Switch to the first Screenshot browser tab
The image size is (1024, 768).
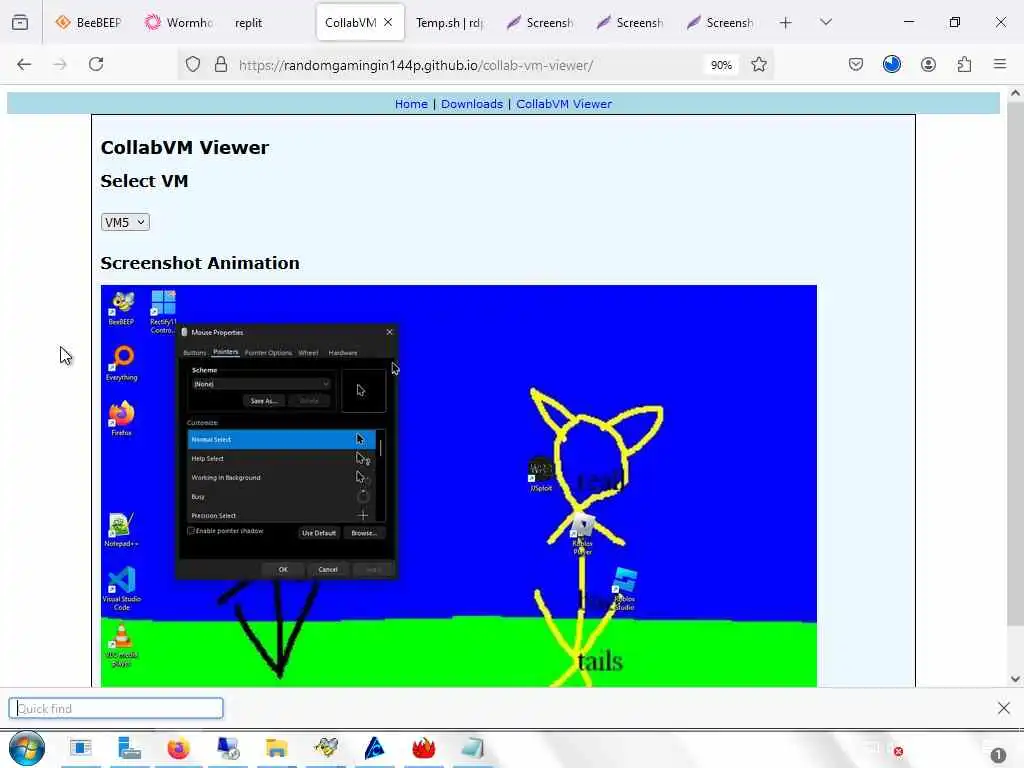pyautogui.click(x=540, y=22)
